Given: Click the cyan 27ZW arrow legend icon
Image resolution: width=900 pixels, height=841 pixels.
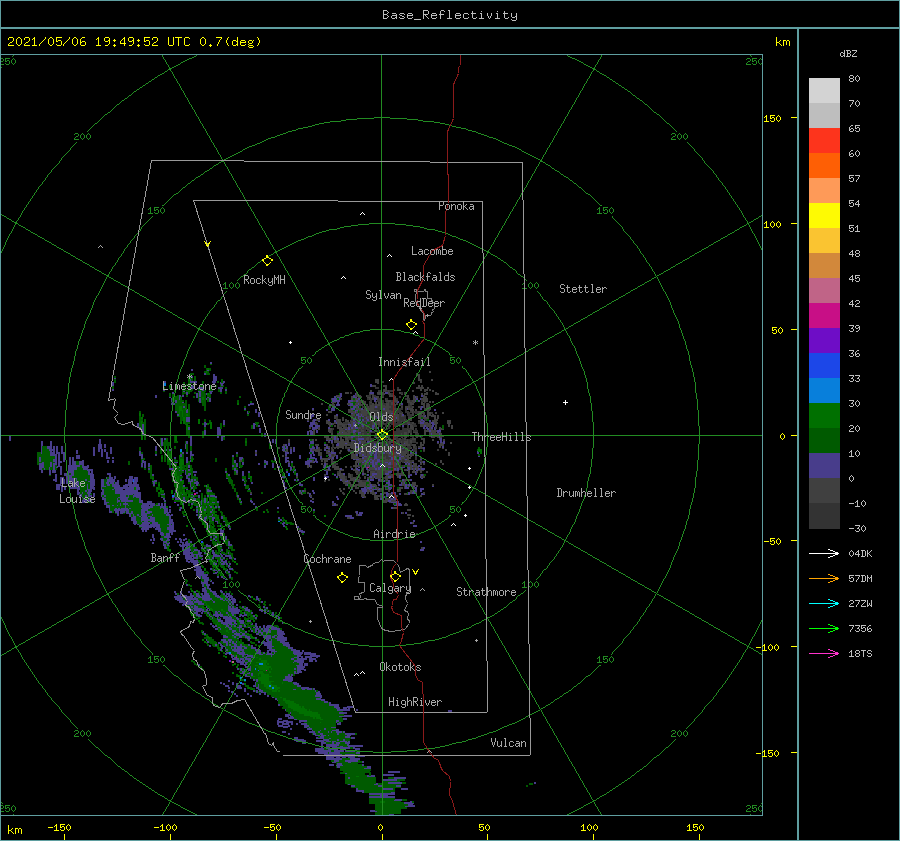Looking at the screenshot, I should click(x=824, y=603).
